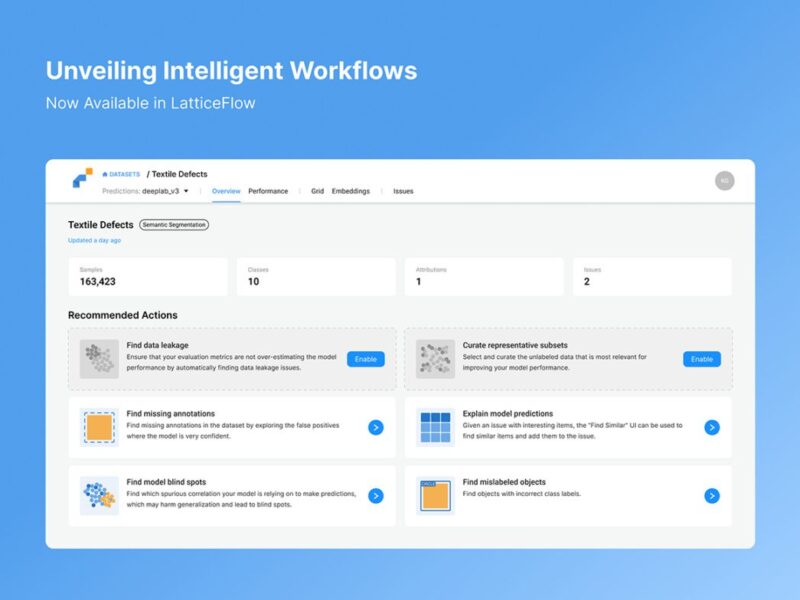Click the Find mislabeled objects thumbnail icon
Viewport: 800px width, 600px height.
tap(437, 494)
